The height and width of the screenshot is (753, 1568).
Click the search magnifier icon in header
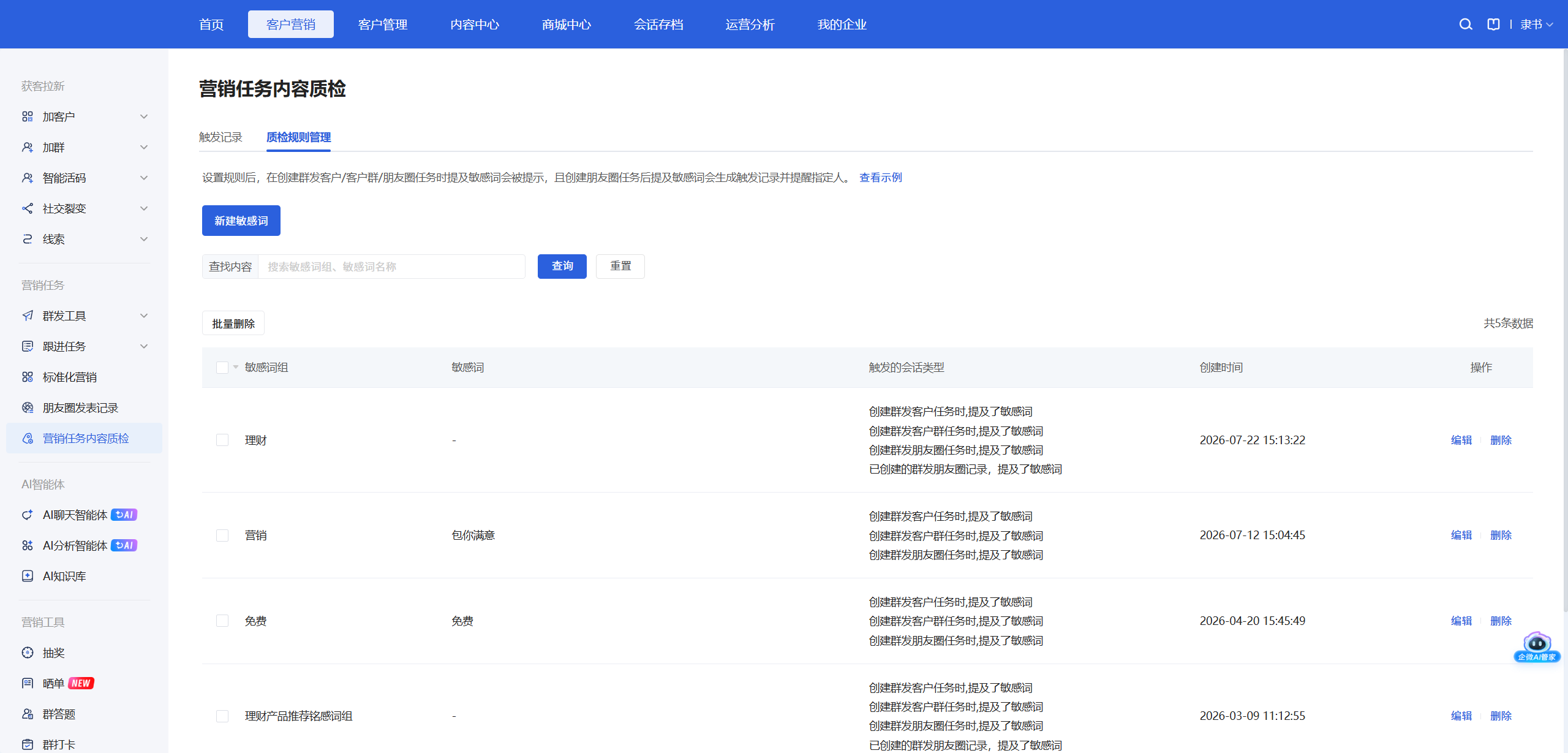[x=1465, y=25]
